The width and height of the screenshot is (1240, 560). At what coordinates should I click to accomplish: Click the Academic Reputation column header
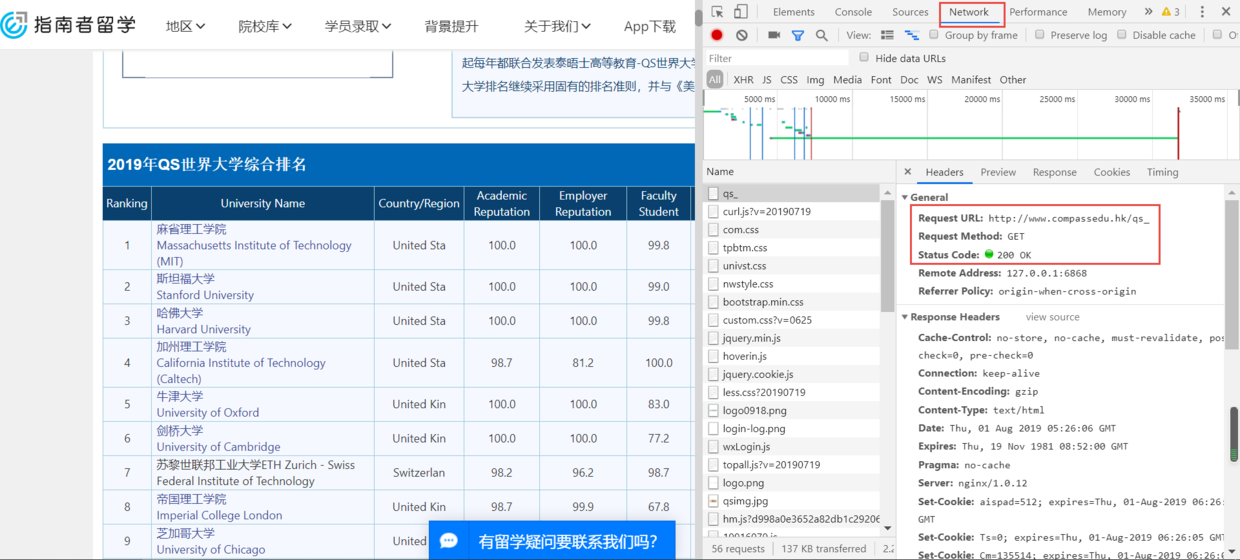[x=502, y=204]
